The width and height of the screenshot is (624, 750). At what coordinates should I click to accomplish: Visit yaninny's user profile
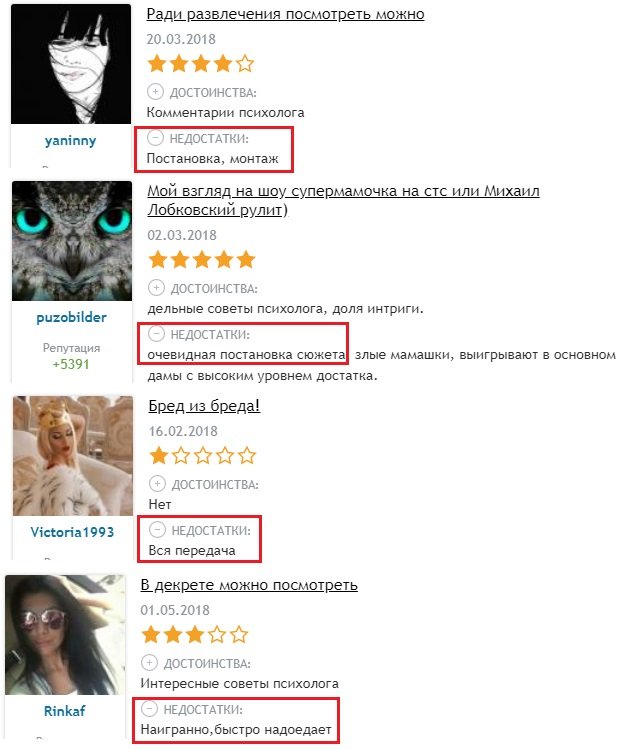click(x=70, y=141)
